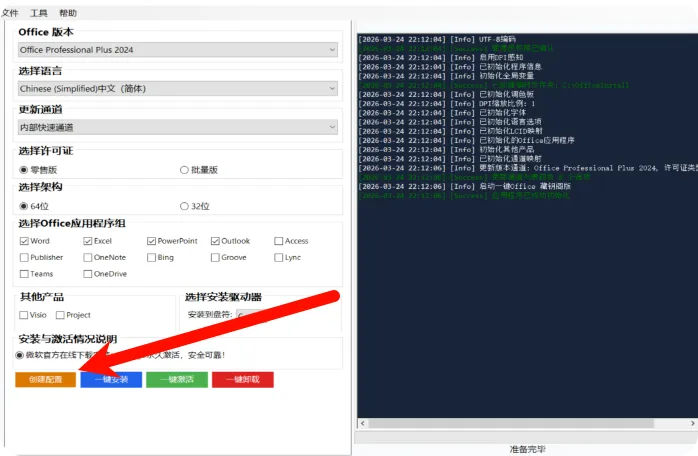Enable the Access checkbox
698x456 pixels.
(x=279, y=241)
